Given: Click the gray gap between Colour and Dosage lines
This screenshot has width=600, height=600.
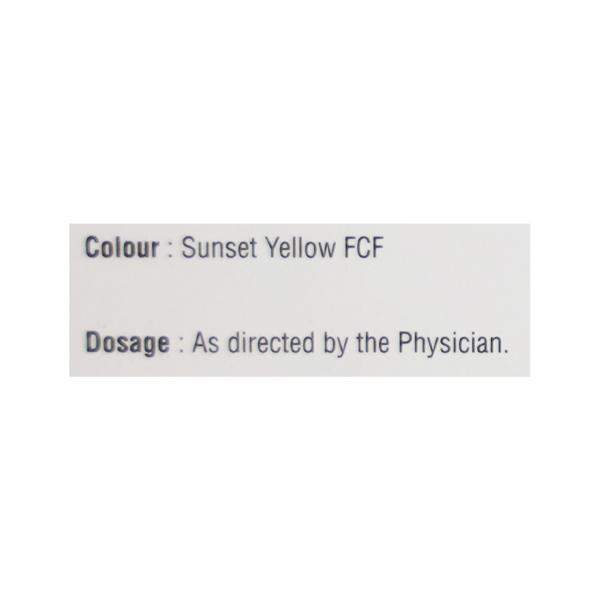Looking at the screenshot, I should tap(300, 296).
